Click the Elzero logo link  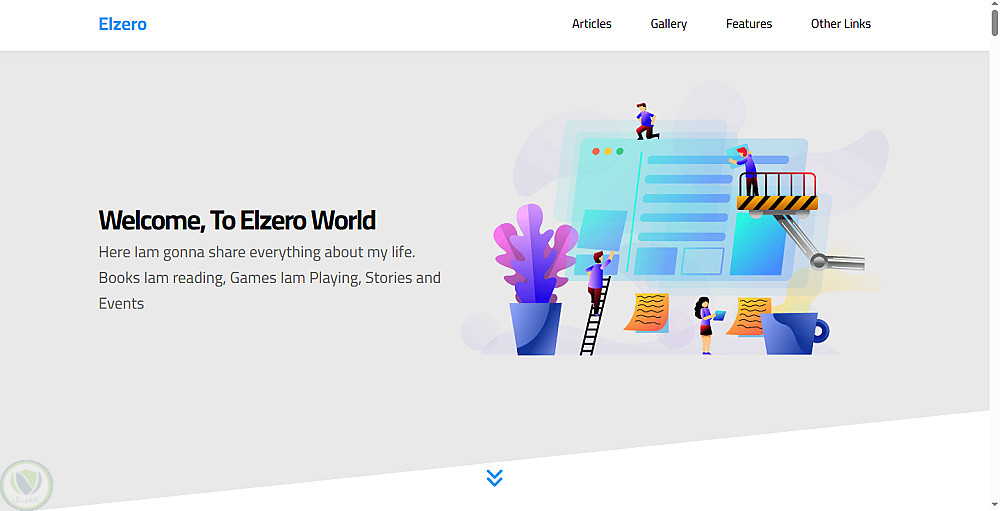pos(122,24)
